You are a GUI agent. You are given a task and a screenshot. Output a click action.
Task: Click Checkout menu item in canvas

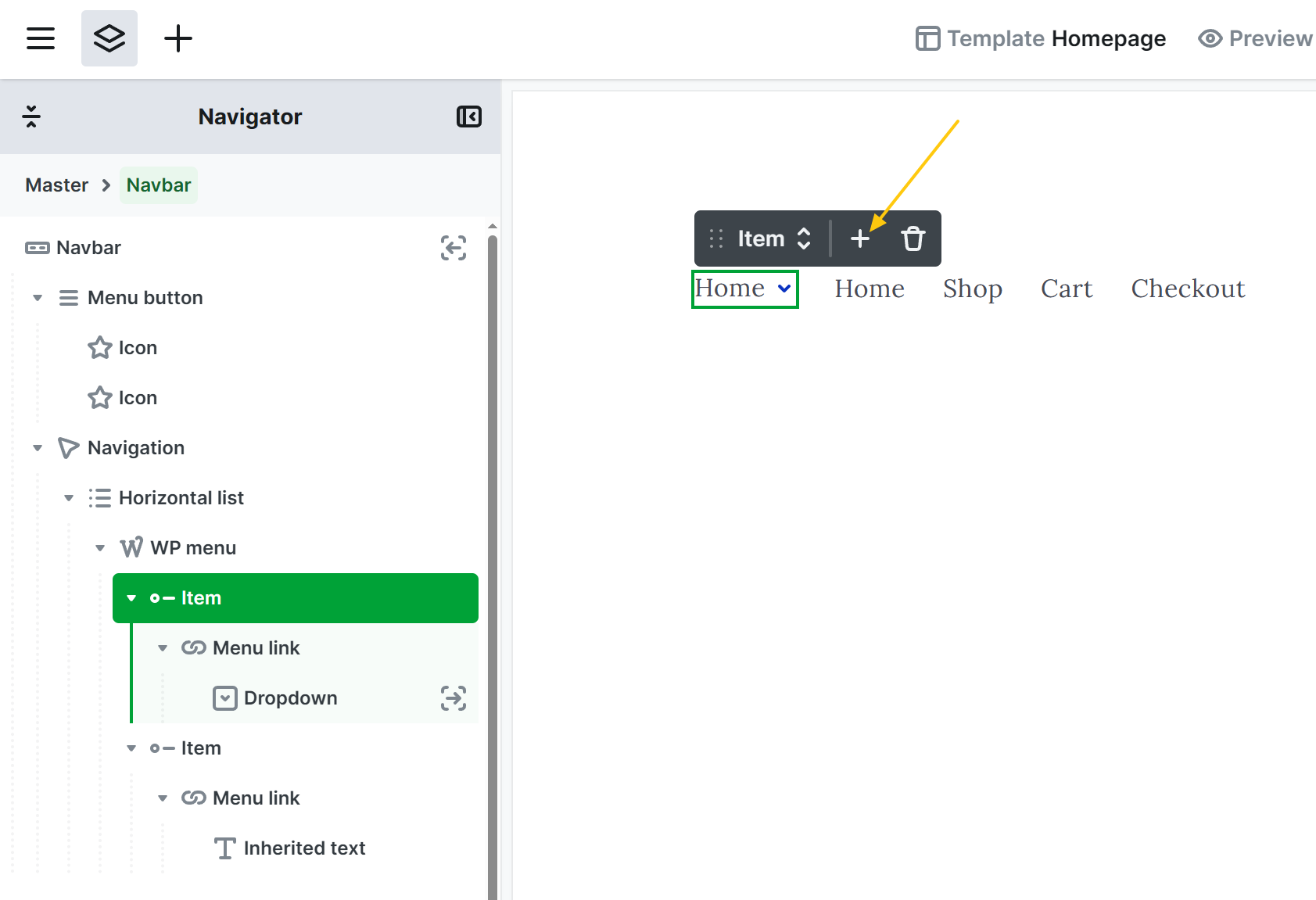[x=1187, y=289]
